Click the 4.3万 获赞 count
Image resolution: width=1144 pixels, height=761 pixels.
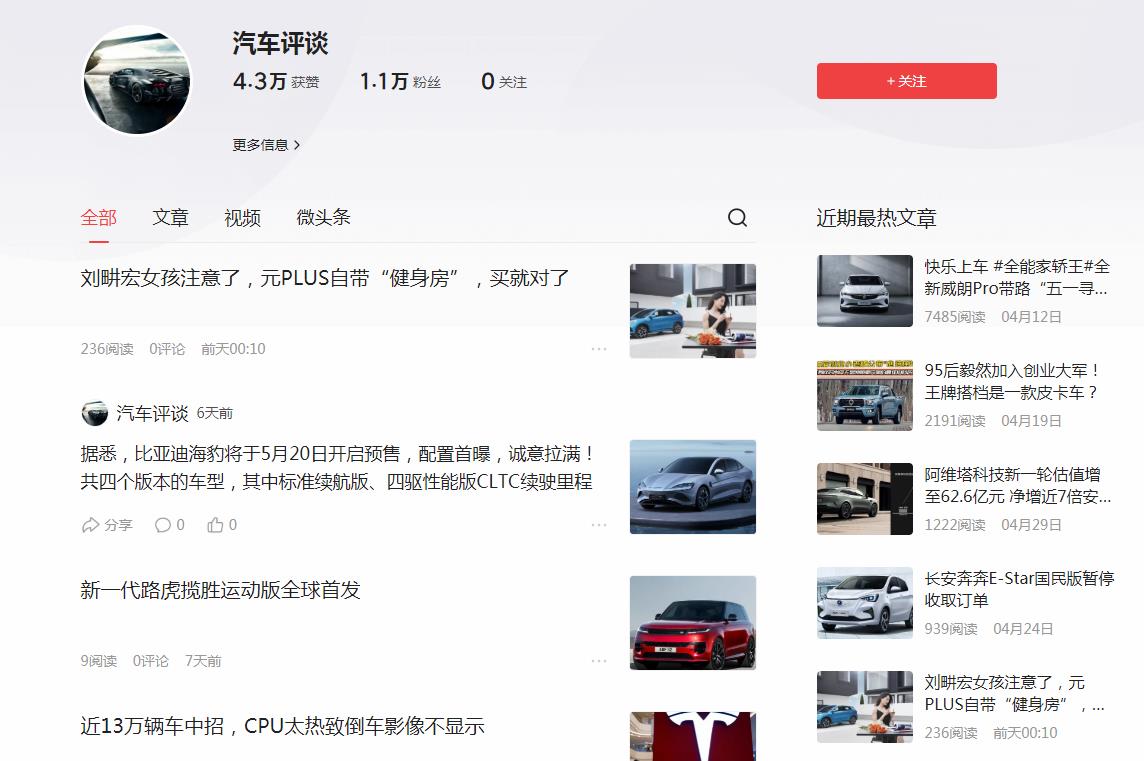[276, 81]
